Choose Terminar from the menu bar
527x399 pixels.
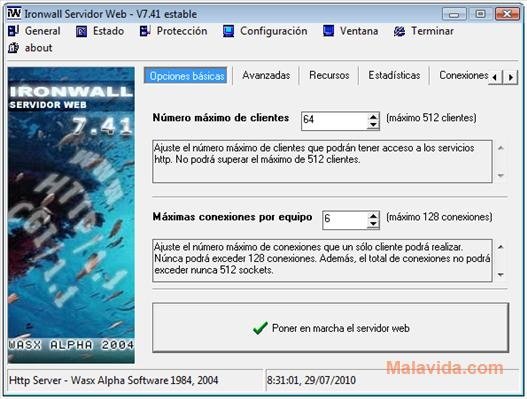pyautogui.click(x=433, y=31)
